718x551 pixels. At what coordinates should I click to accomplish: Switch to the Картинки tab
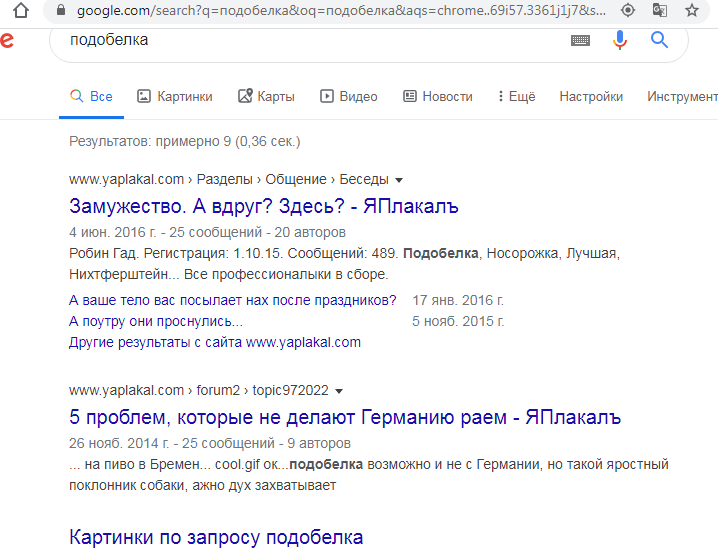(175, 97)
